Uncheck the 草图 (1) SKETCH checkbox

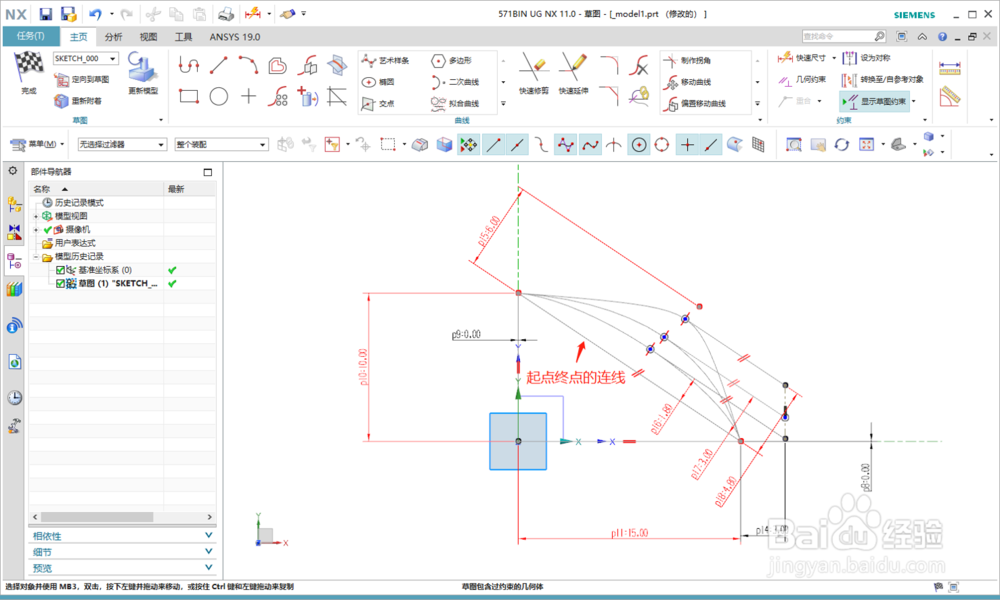click(61, 284)
